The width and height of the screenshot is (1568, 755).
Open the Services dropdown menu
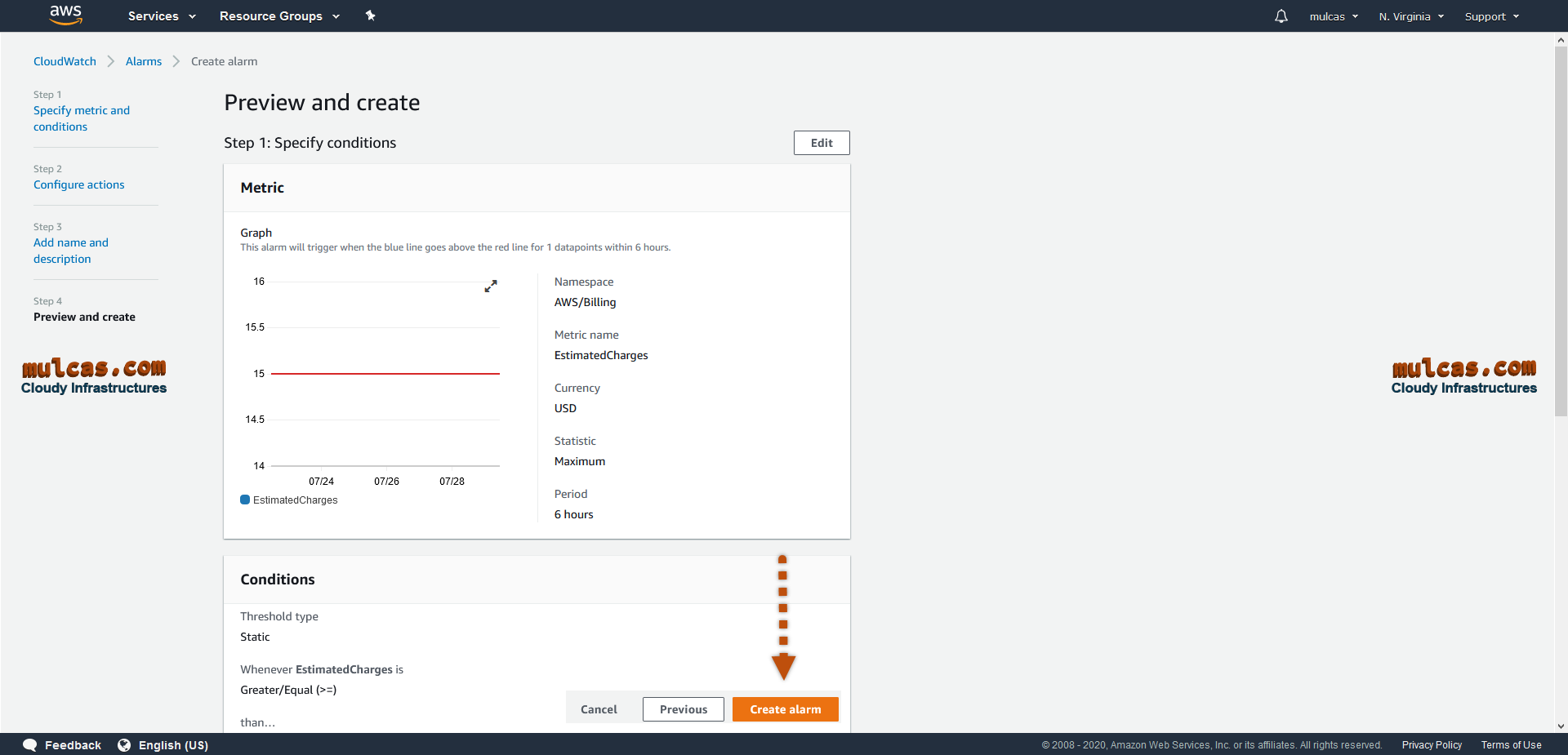(x=162, y=16)
